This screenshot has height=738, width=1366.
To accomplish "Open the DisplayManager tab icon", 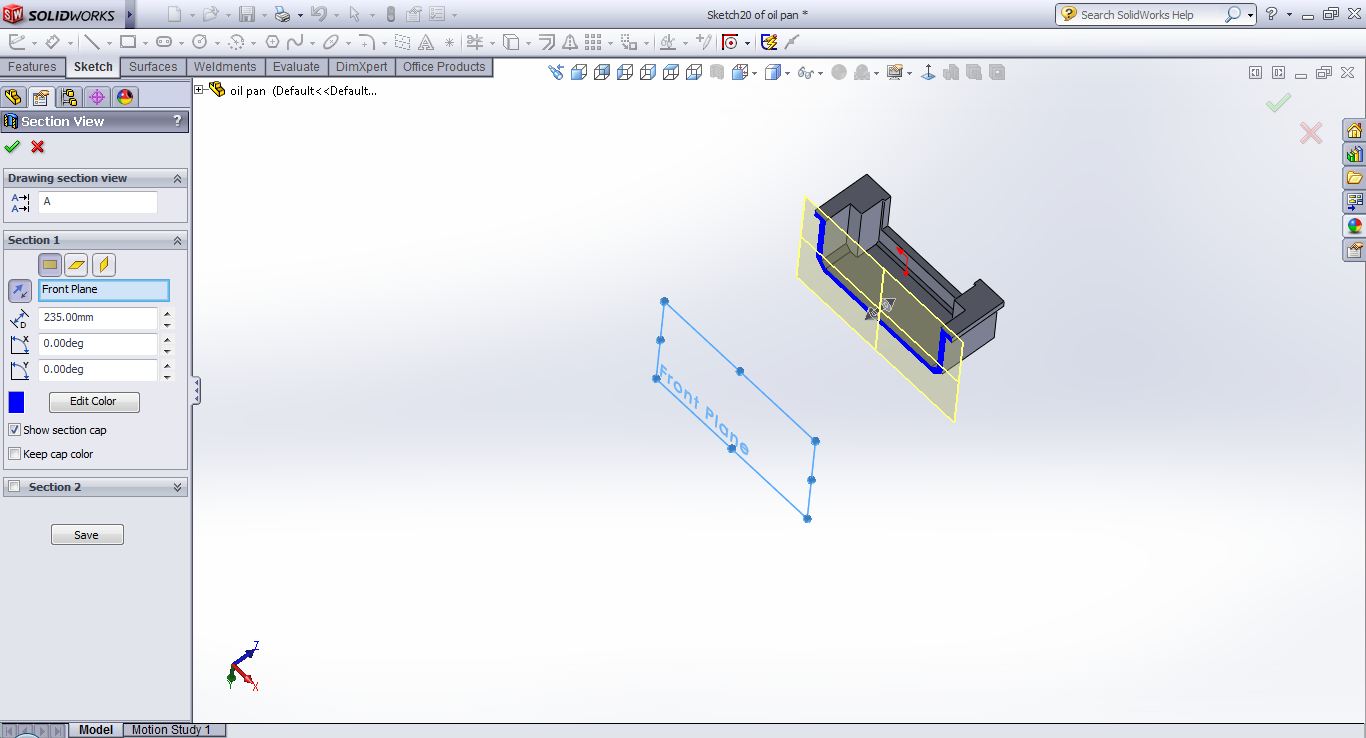I will point(124,97).
